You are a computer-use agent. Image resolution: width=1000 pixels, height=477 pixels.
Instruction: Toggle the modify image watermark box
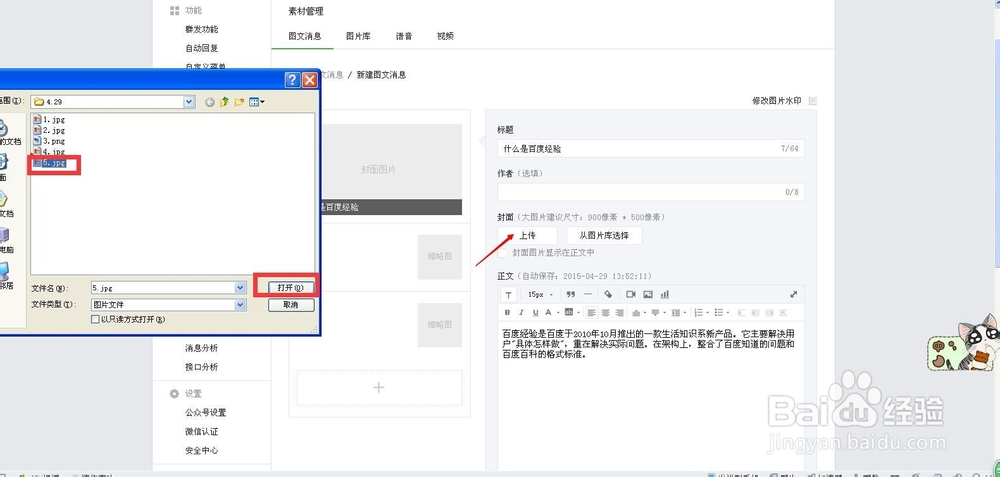pos(812,101)
